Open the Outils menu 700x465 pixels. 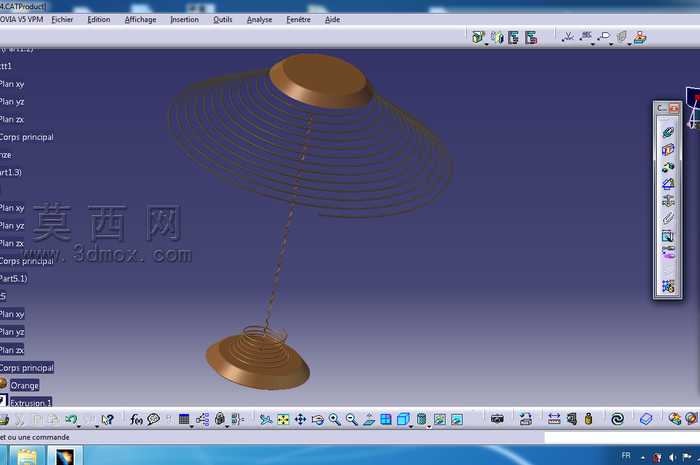pyautogui.click(x=222, y=20)
